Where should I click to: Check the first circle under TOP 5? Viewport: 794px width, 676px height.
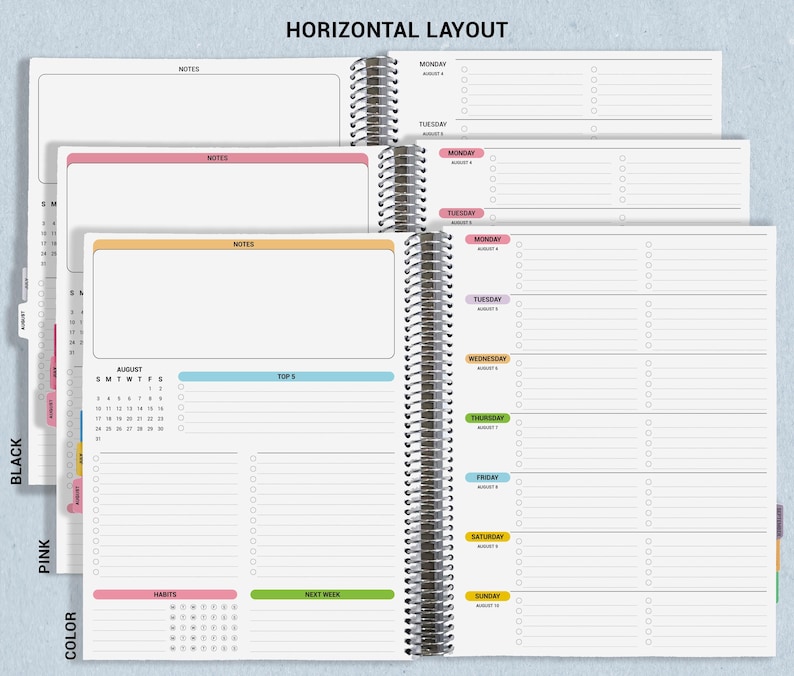click(x=181, y=387)
